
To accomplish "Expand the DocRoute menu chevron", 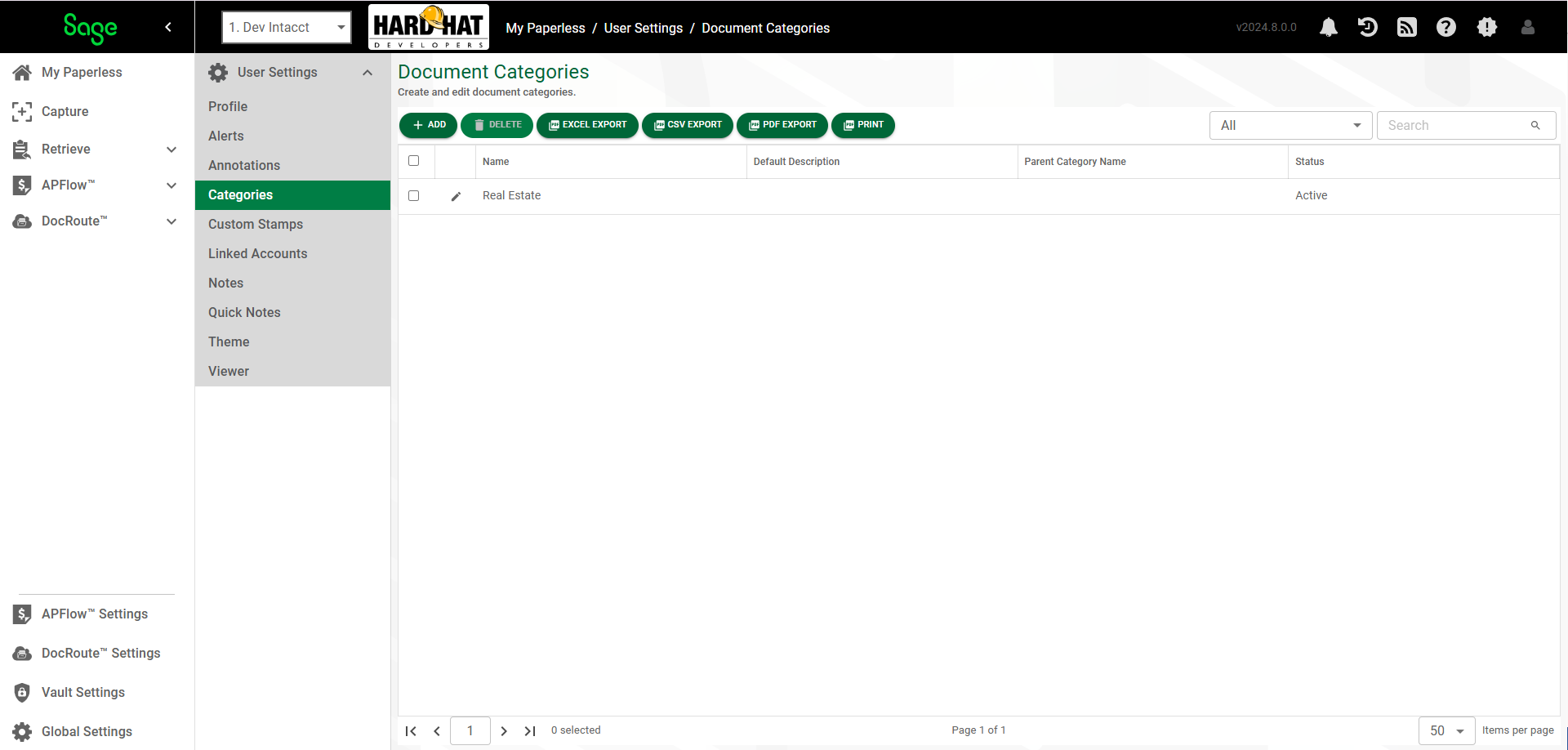I will pyautogui.click(x=171, y=221).
